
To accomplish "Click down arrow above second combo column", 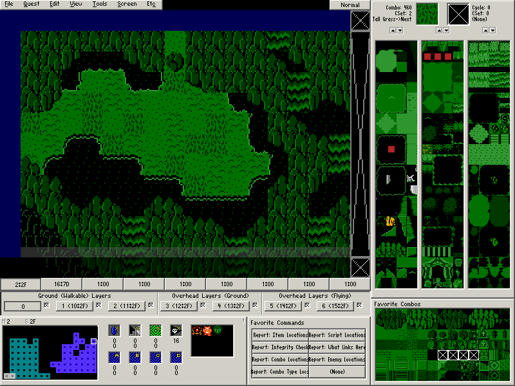I will 446,30.
